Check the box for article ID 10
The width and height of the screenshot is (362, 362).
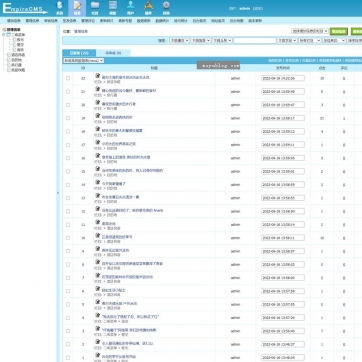tap(68, 238)
